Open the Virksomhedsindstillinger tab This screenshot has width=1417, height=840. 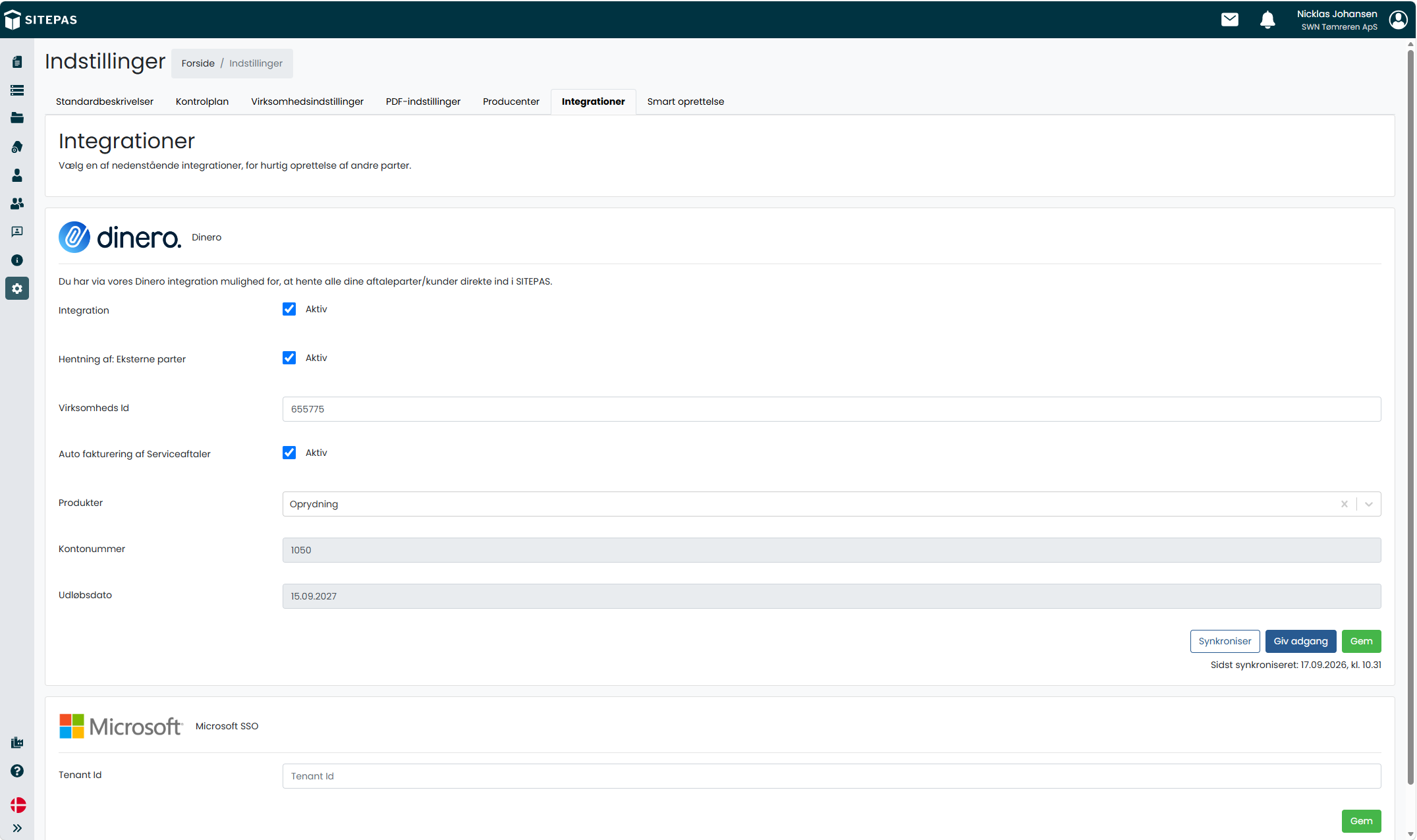click(307, 101)
